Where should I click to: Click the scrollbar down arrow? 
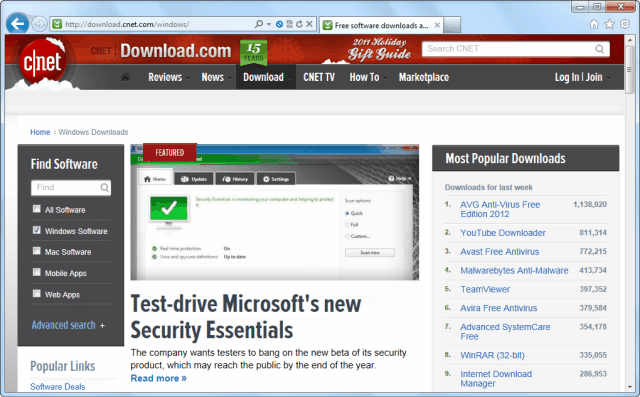click(x=630, y=387)
